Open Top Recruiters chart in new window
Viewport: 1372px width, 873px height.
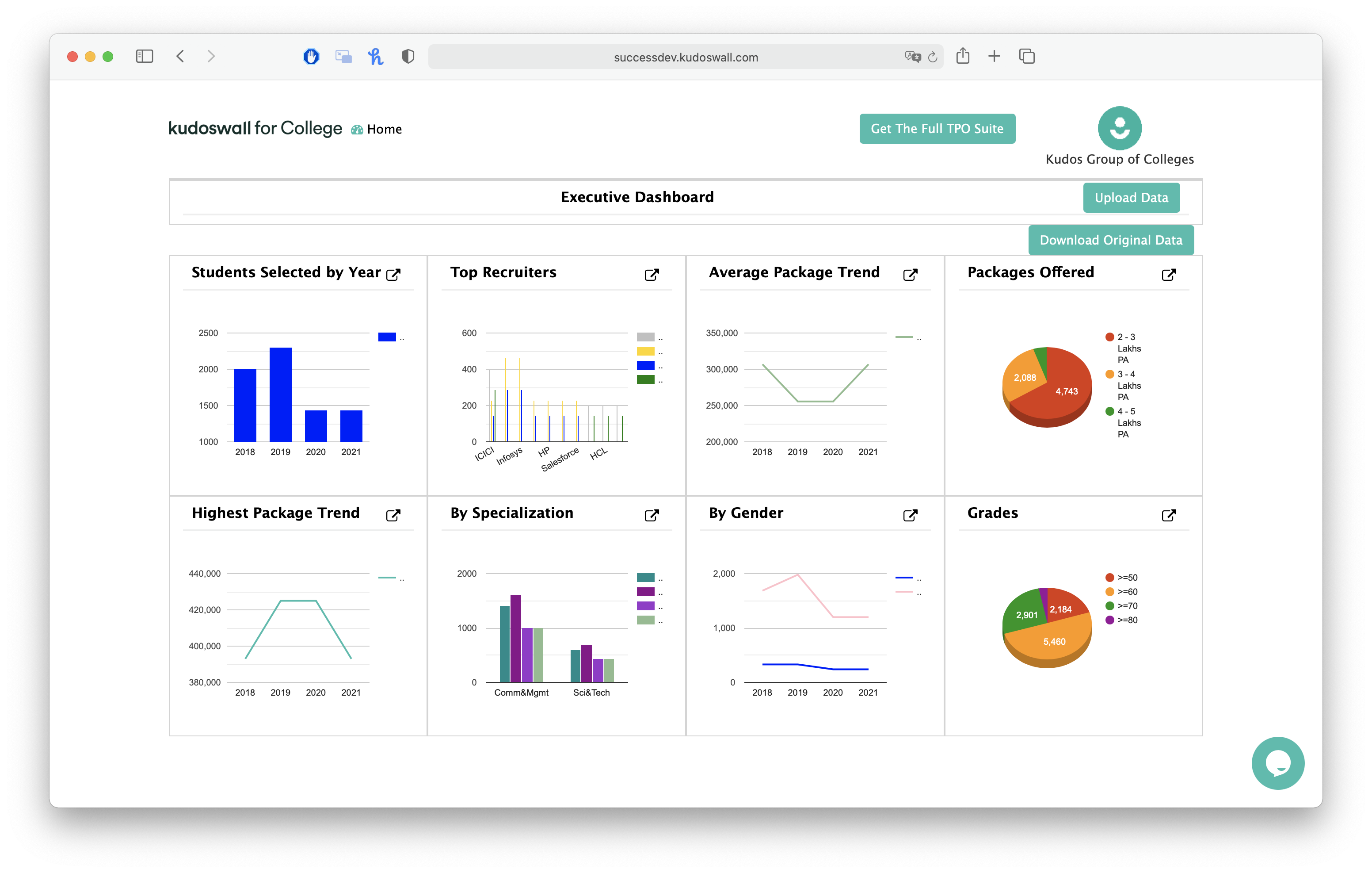[651, 274]
